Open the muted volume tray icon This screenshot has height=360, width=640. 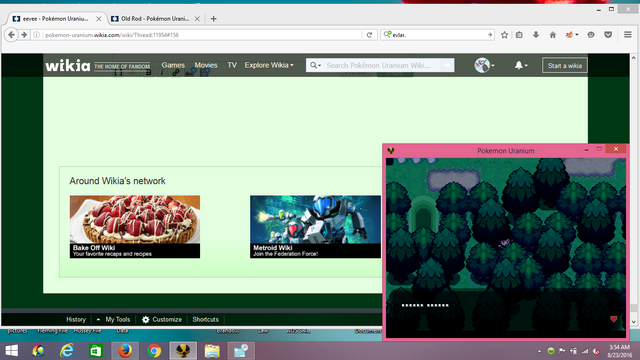(x=596, y=351)
